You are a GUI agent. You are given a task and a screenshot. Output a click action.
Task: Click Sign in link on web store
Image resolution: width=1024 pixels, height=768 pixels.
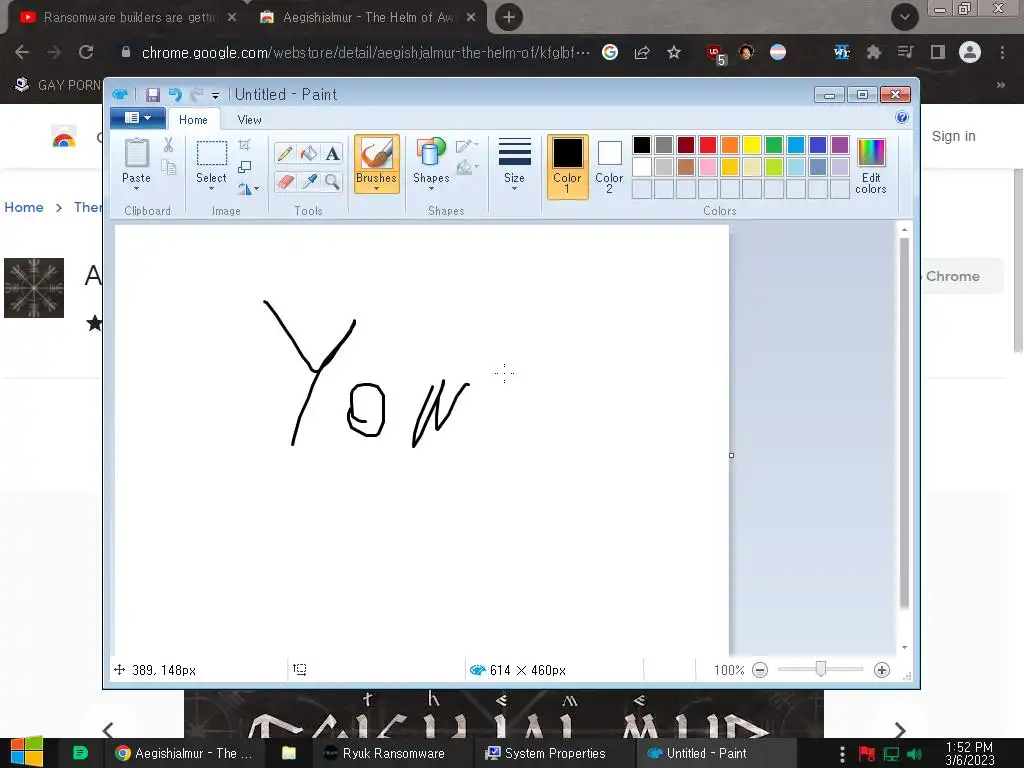pyautogui.click(x=953, y=136)
